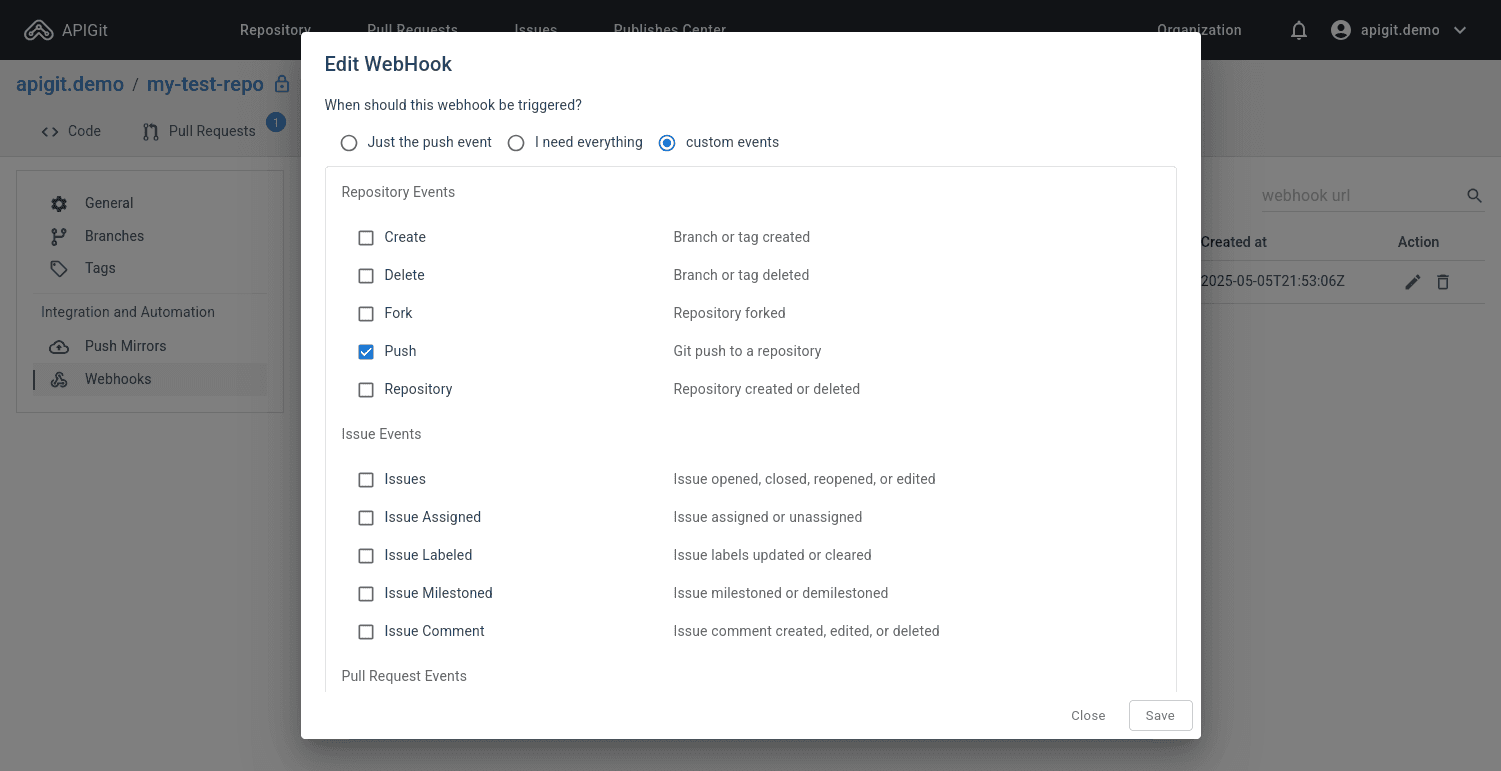Click the Tags label icon

59,268
